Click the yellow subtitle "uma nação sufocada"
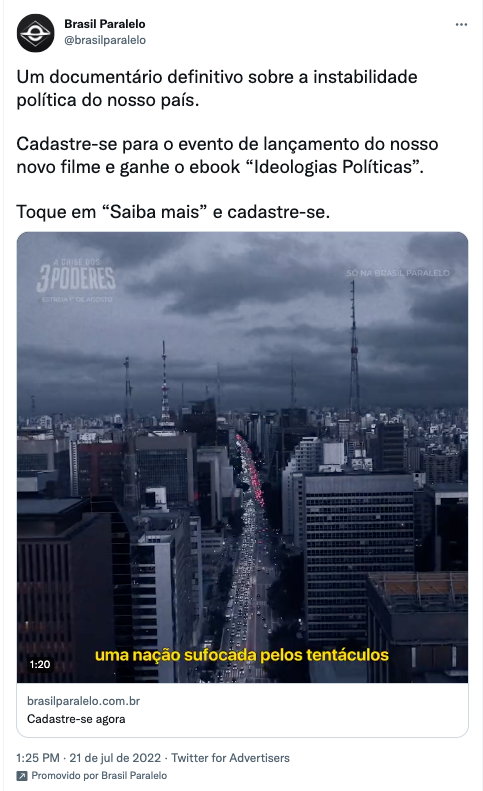 click(176, 655)
